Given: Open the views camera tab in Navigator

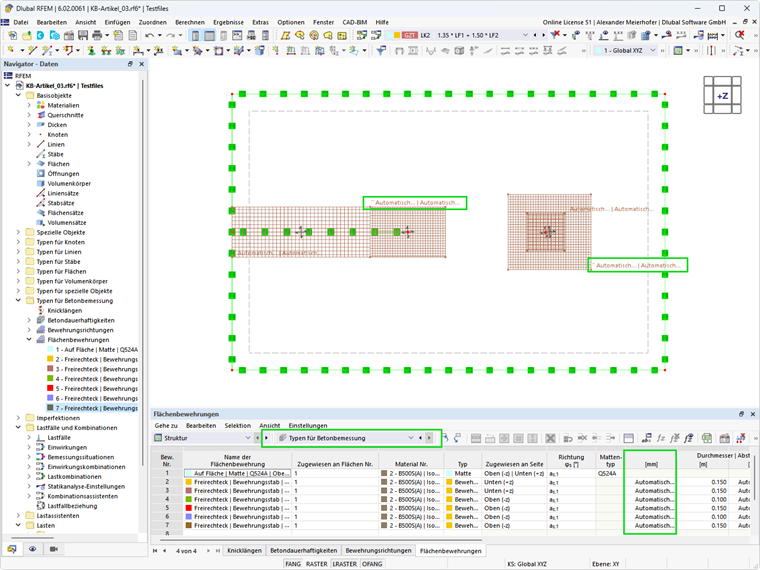Looking at the screenshot, I should [x=53, y=549].
